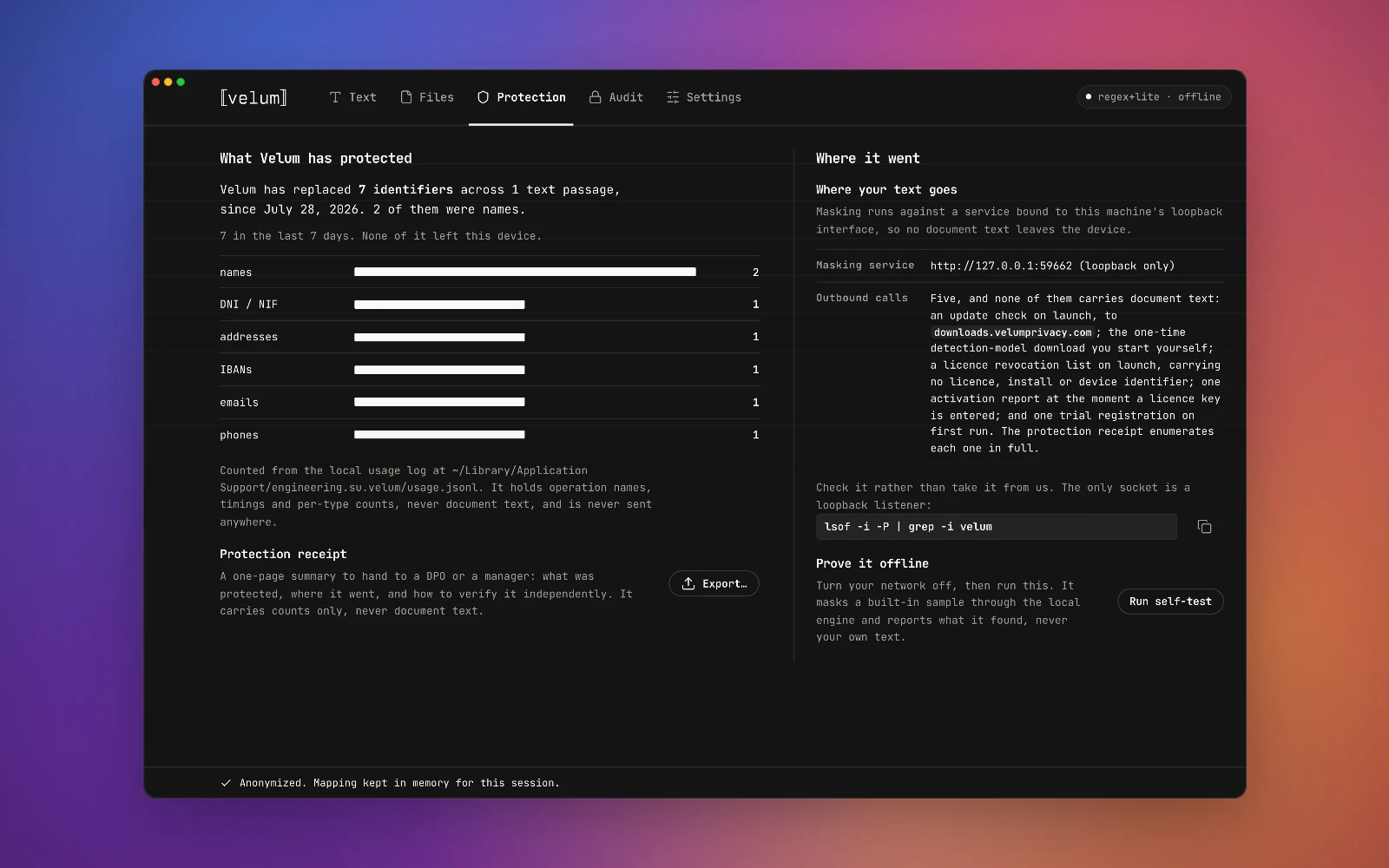The height and width of the screenshot is (868, 1389).
Task: Click the 'Prove it offline' heading
Action: tap(872, 563)
